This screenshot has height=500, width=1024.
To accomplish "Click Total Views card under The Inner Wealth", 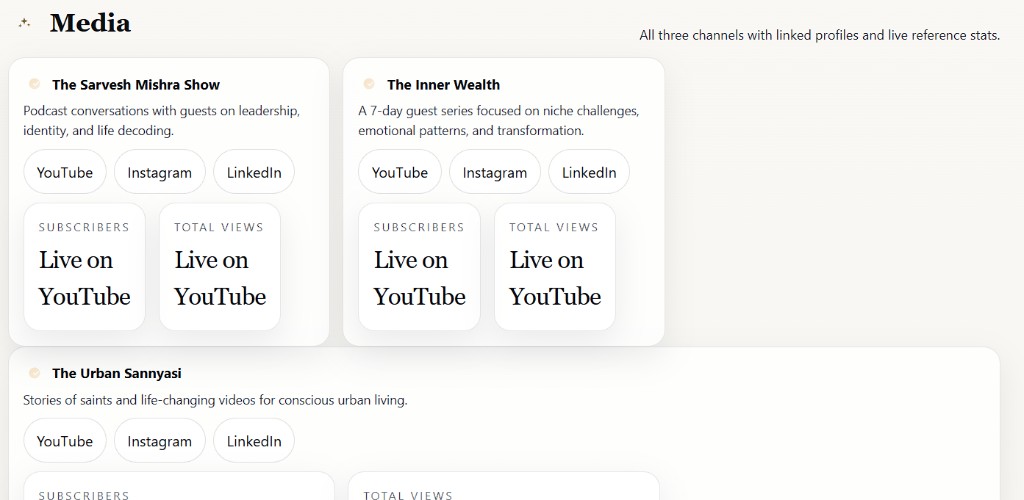I will pyautogui.click(x=555, y=266).
